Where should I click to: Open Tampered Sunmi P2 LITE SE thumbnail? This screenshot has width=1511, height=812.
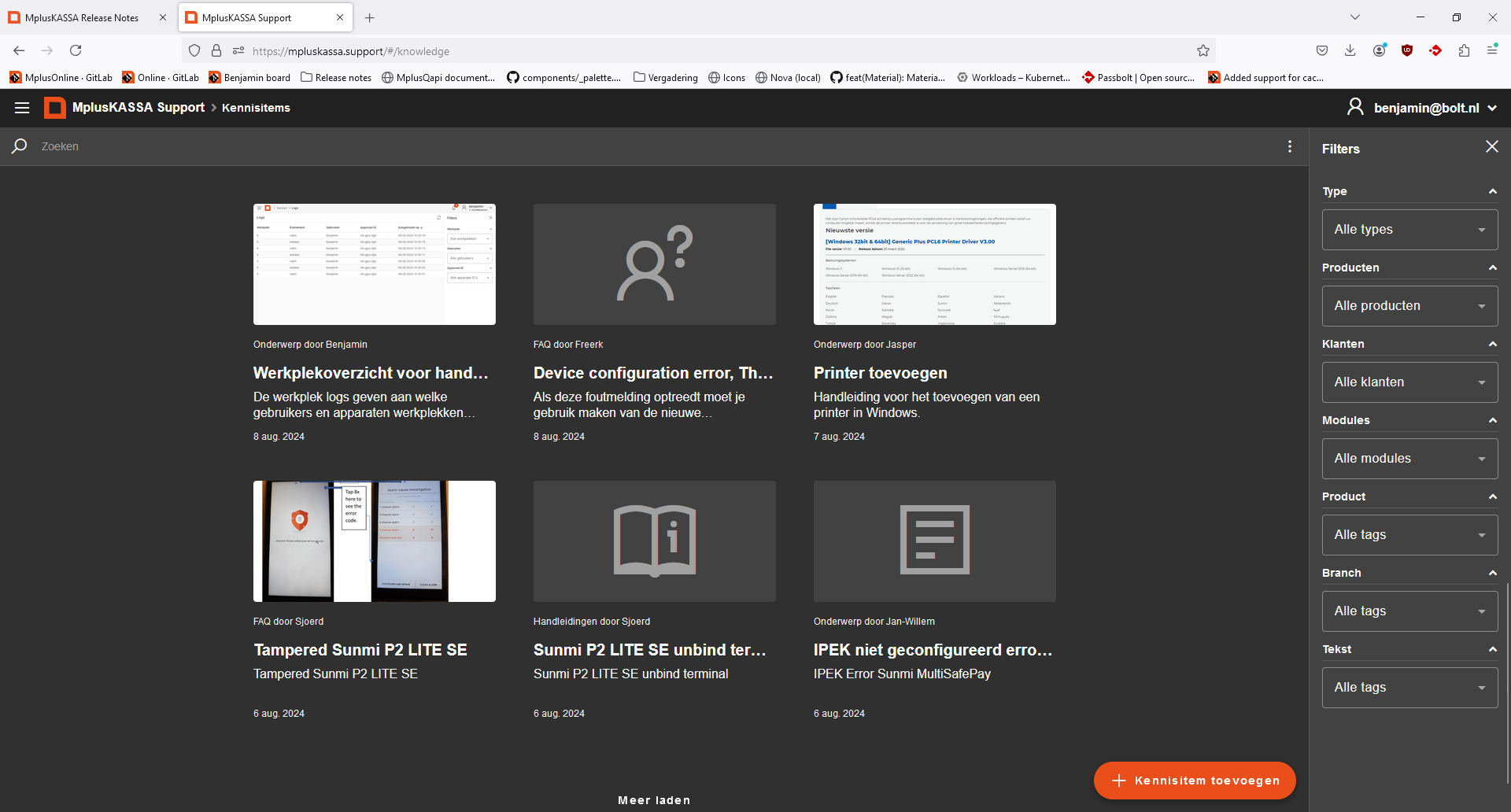click(x=375, y=541)
